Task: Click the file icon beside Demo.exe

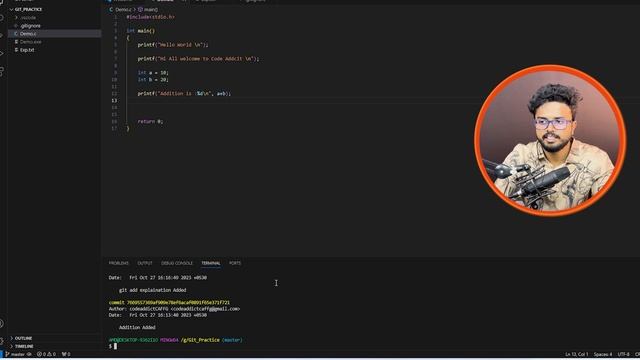Action: (x=16, y=42)
